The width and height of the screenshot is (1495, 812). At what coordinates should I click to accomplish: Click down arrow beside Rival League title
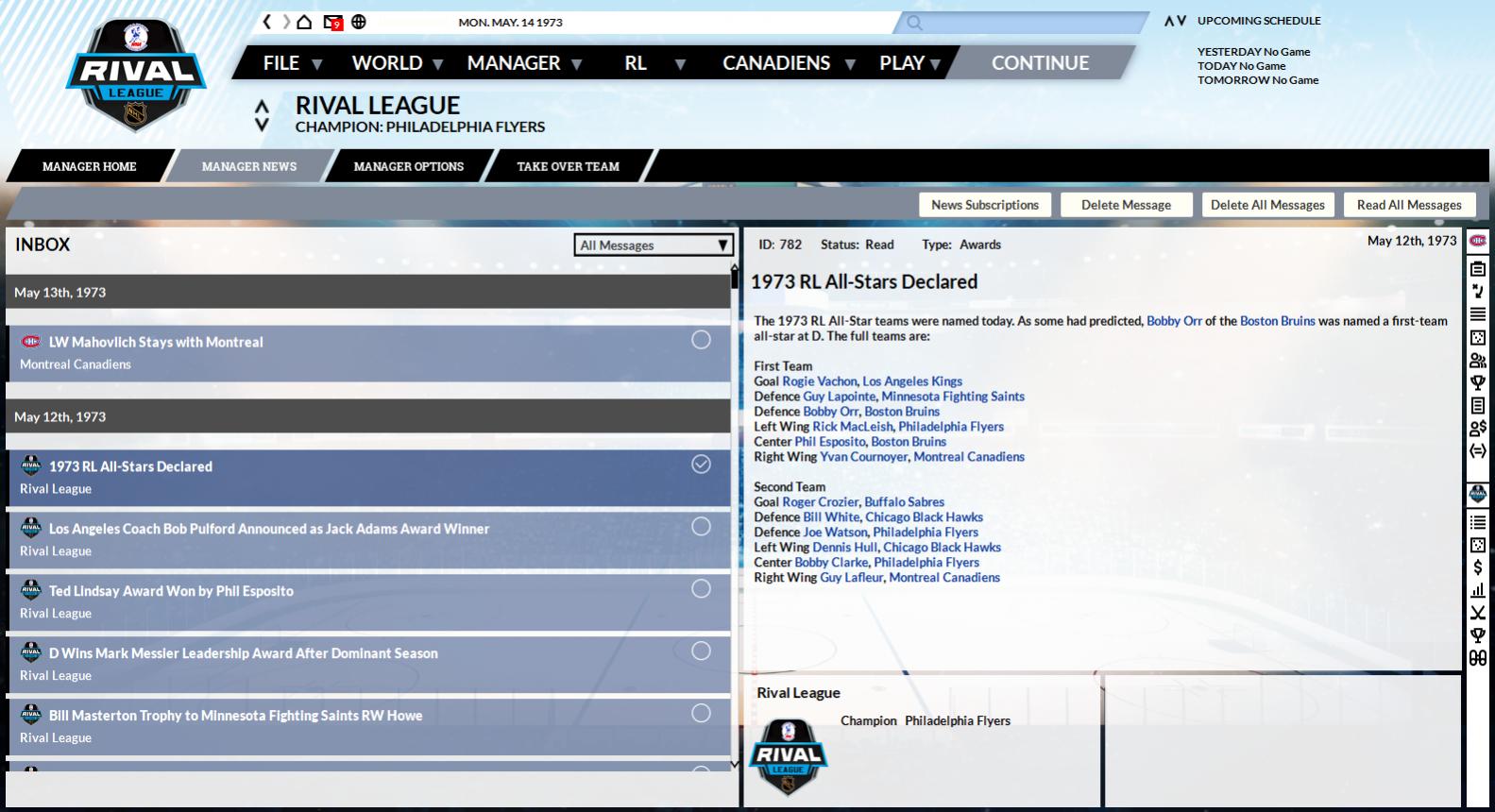point(263,125)
